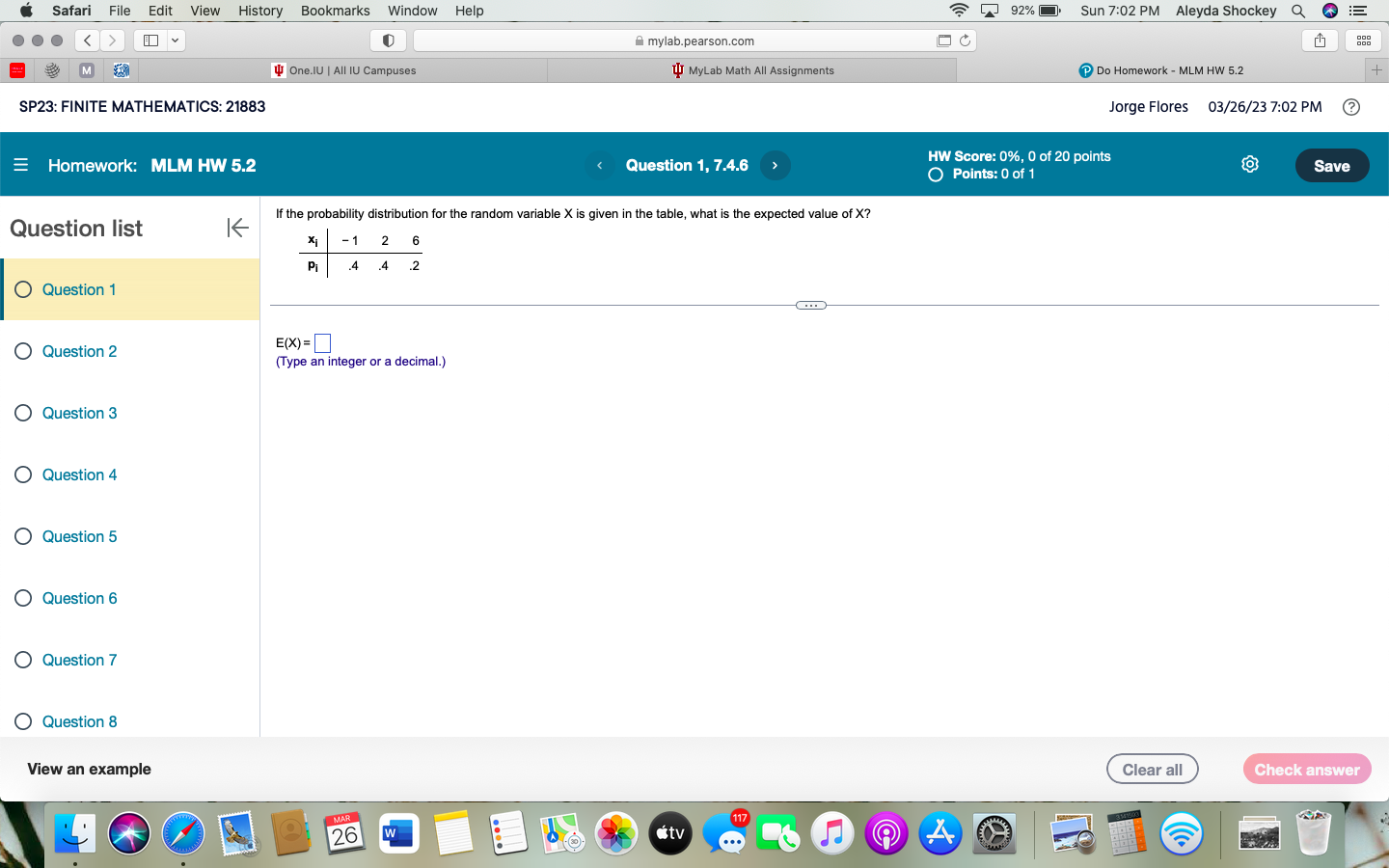Open Microsoft Word in the dock
Viewport: 1389px width, 868px height.
click(x=398, y=832)
